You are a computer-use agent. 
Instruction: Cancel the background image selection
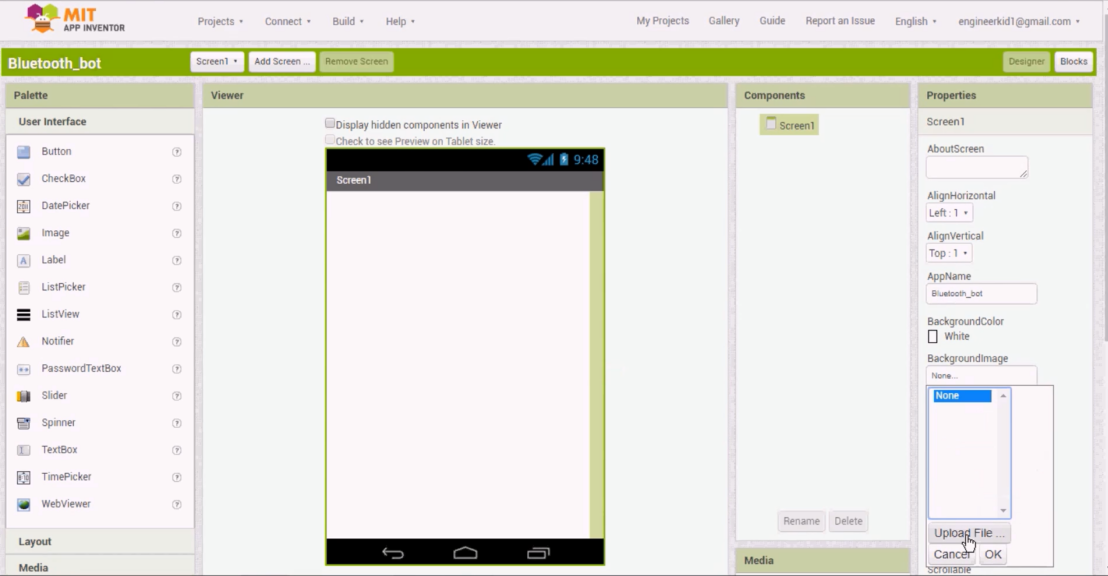pyautogui.click(x=953, y=554)
